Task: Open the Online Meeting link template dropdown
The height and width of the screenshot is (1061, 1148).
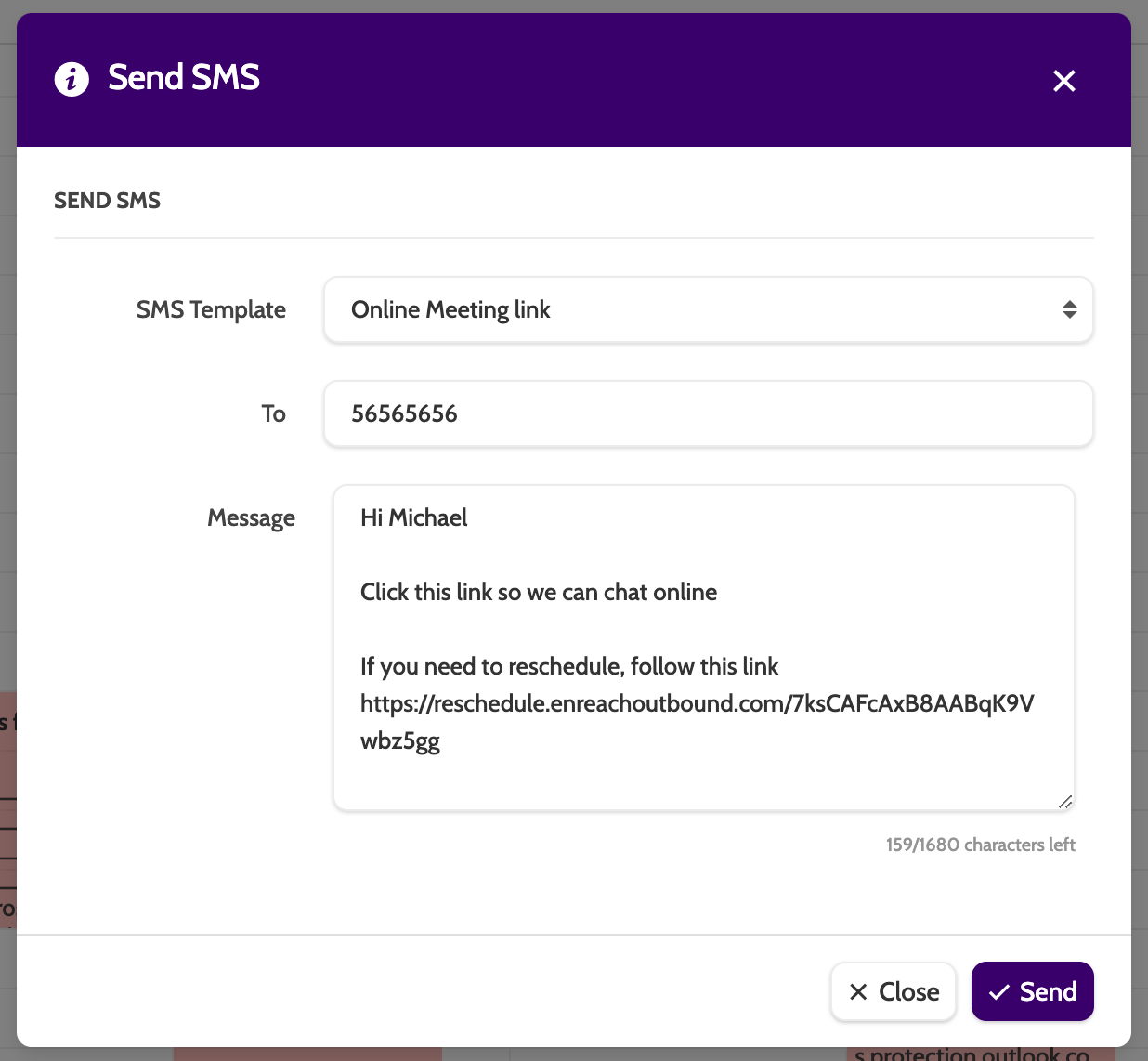Action: pos(706,309)
